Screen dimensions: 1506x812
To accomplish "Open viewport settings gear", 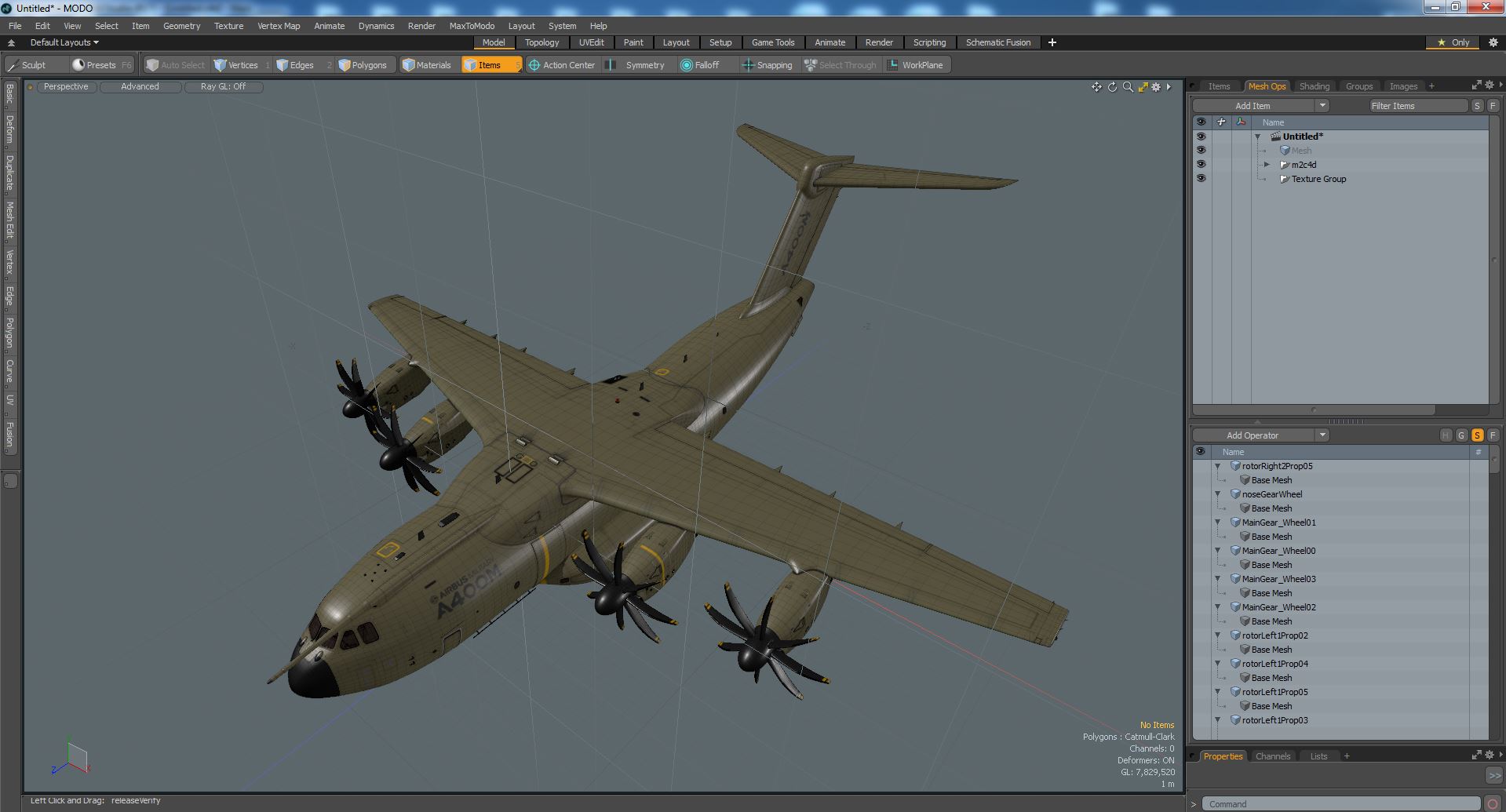I will [x=1156, y=87].
